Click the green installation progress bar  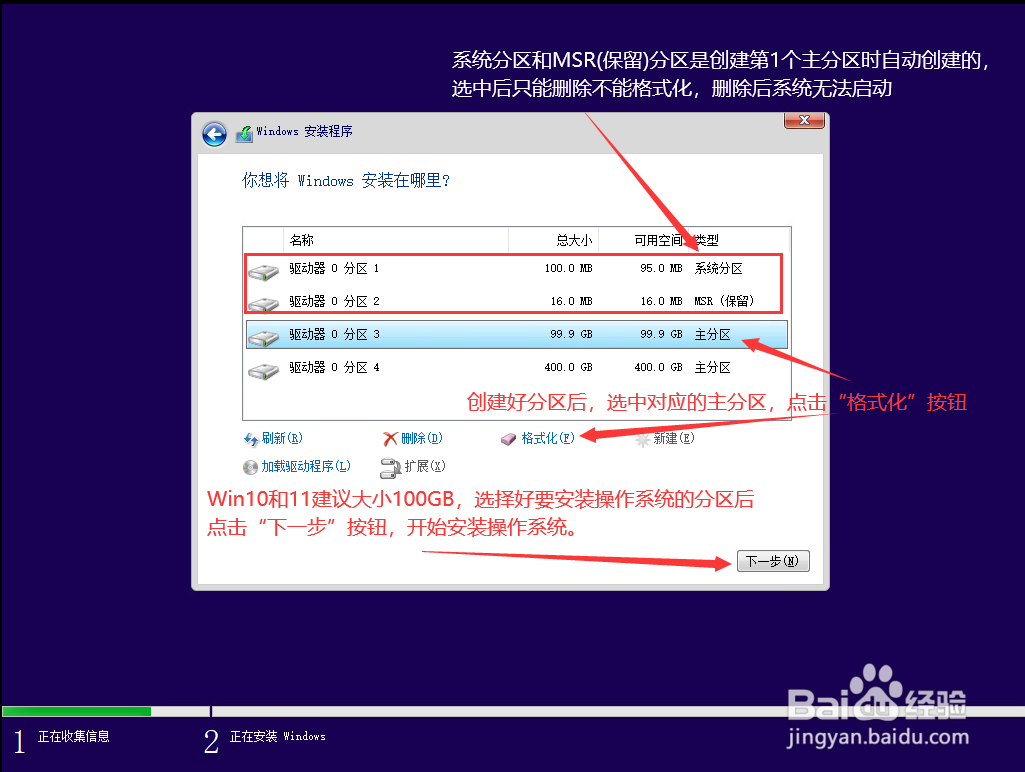coord(76,711)
